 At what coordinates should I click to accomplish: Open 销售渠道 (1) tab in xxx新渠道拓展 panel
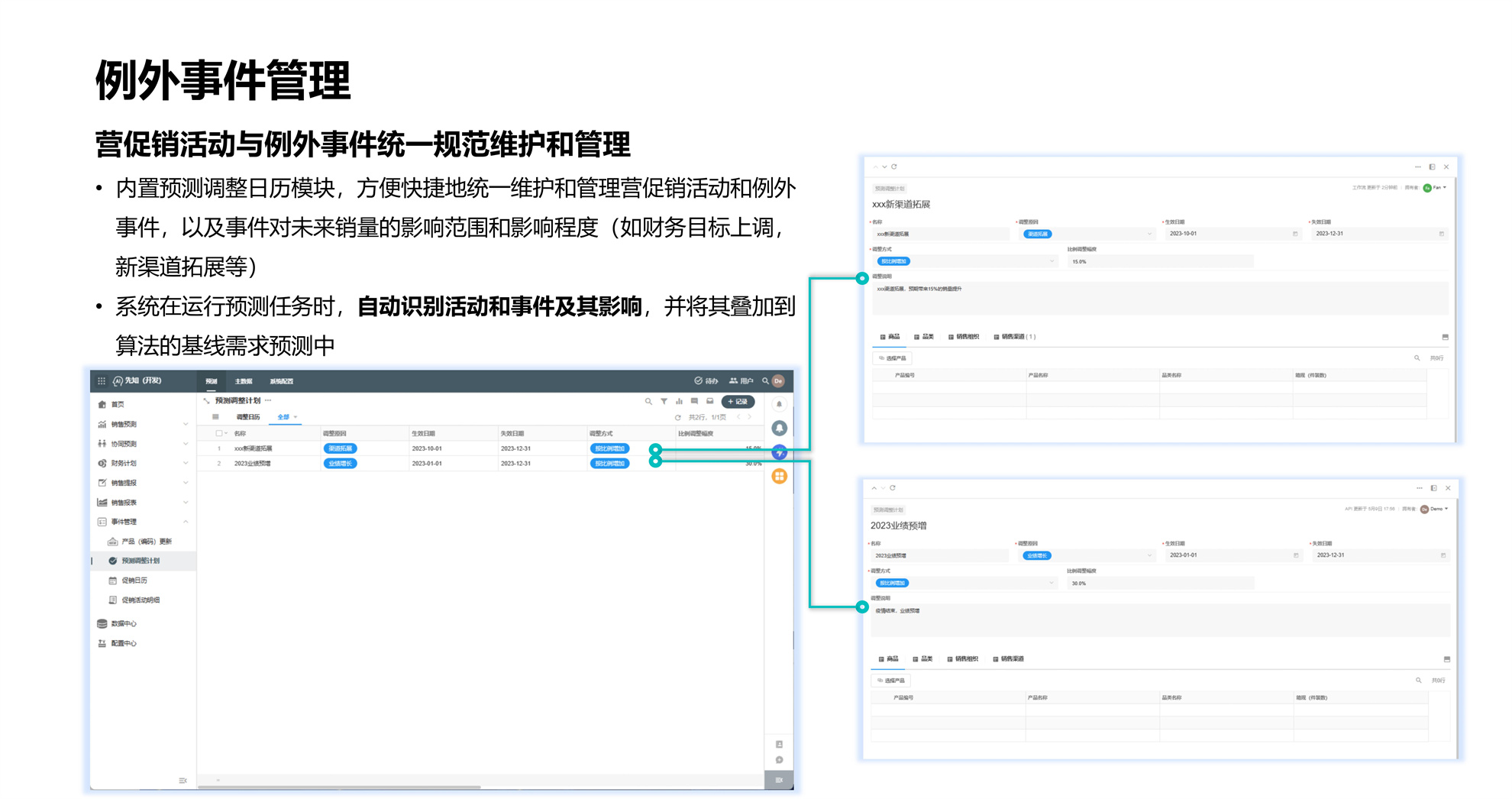click(x=1015, y=337)
